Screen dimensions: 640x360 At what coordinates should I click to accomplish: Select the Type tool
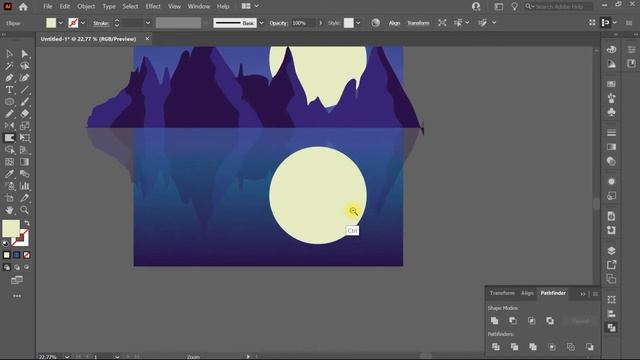(x=9, y=90)
